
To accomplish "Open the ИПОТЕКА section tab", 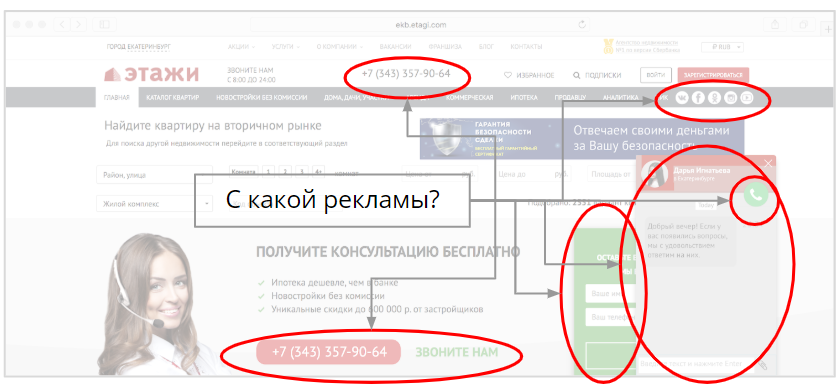I will click(x=524, y=97).
